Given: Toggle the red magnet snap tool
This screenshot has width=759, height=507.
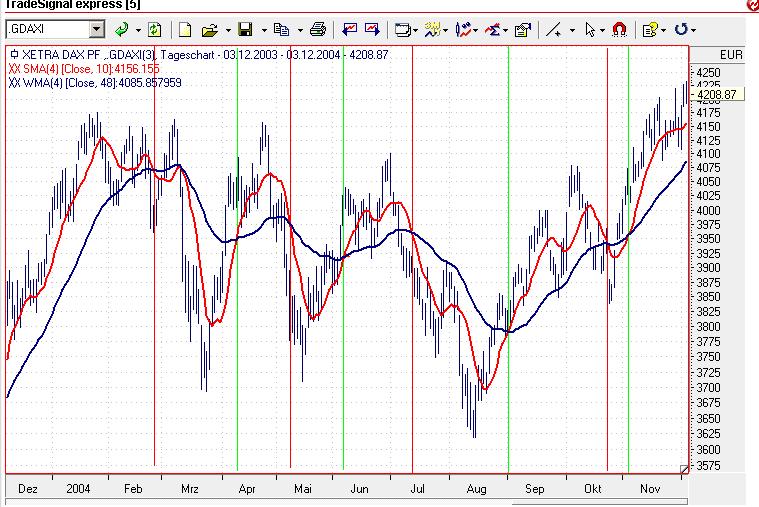Looking at the screenshot, I should pos(619,30).
